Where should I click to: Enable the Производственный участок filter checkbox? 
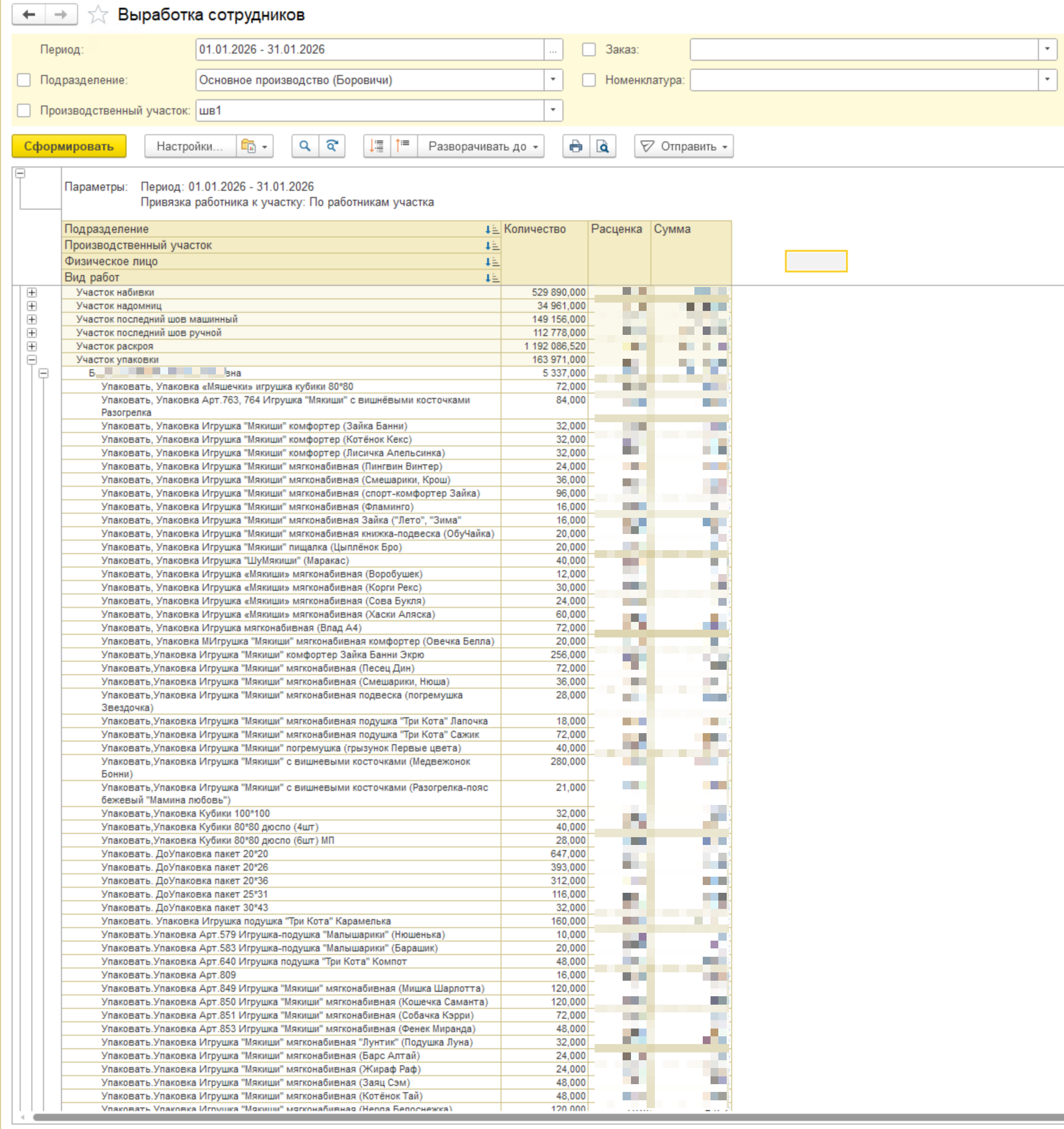pyautogui.click(x=24, y=111)
